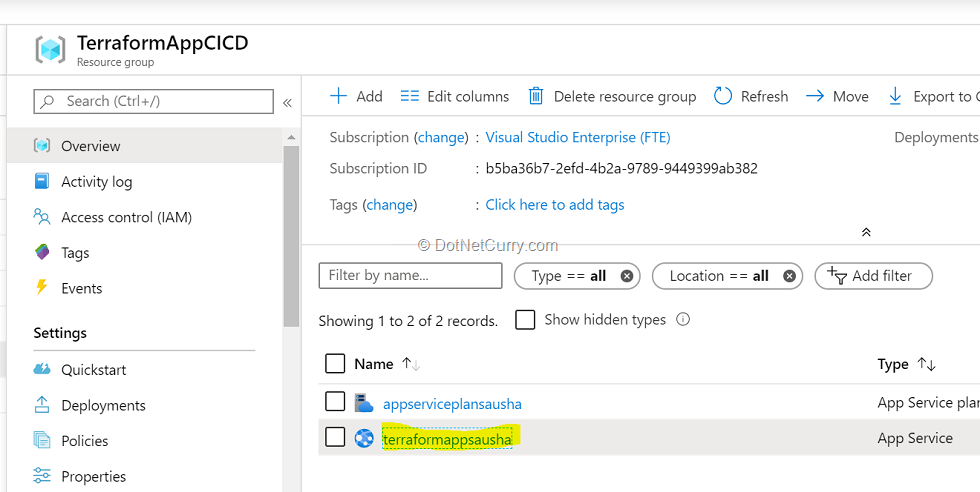Click the Events lightning bolt icon

41,288
